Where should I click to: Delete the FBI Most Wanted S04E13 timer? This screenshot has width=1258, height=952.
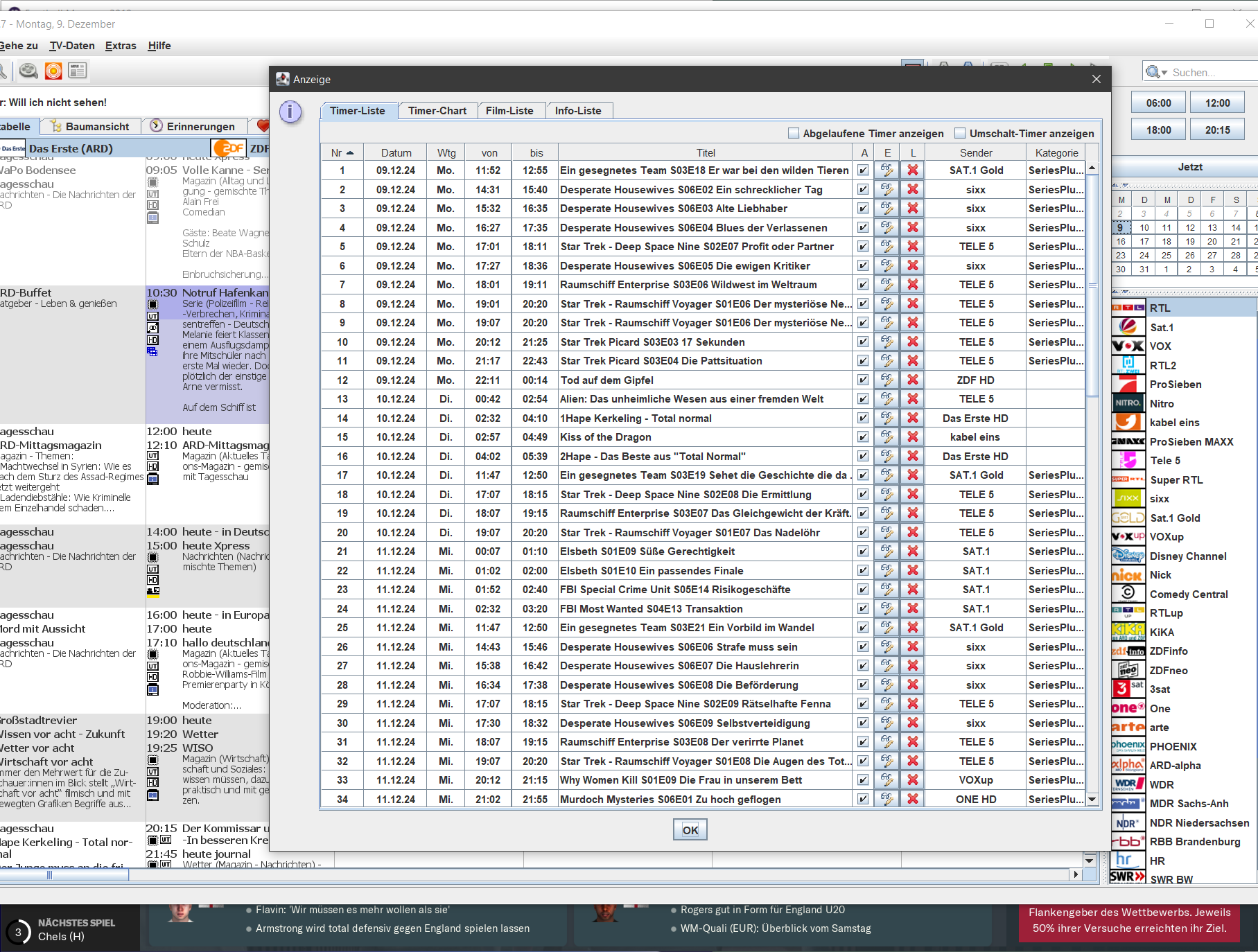[913, 608]
